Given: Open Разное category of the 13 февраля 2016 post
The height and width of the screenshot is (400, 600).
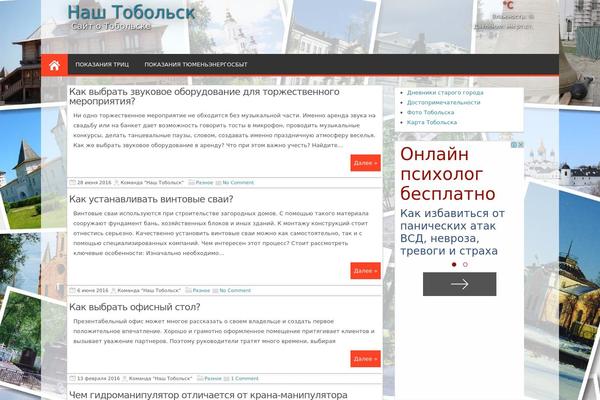Looking at the screenshot, I should click(213, 379).
